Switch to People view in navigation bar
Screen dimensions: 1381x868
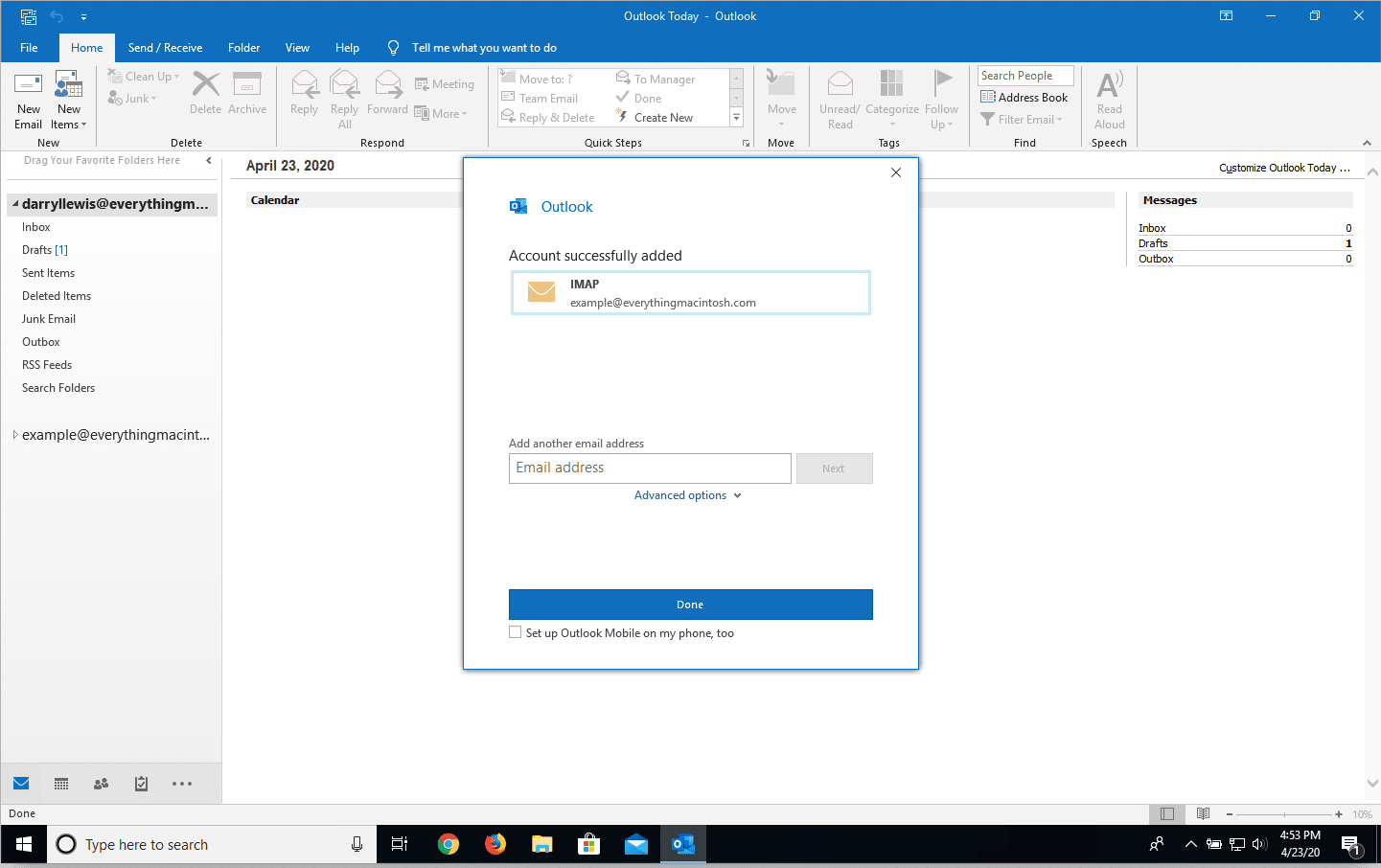tap(101, 784)
